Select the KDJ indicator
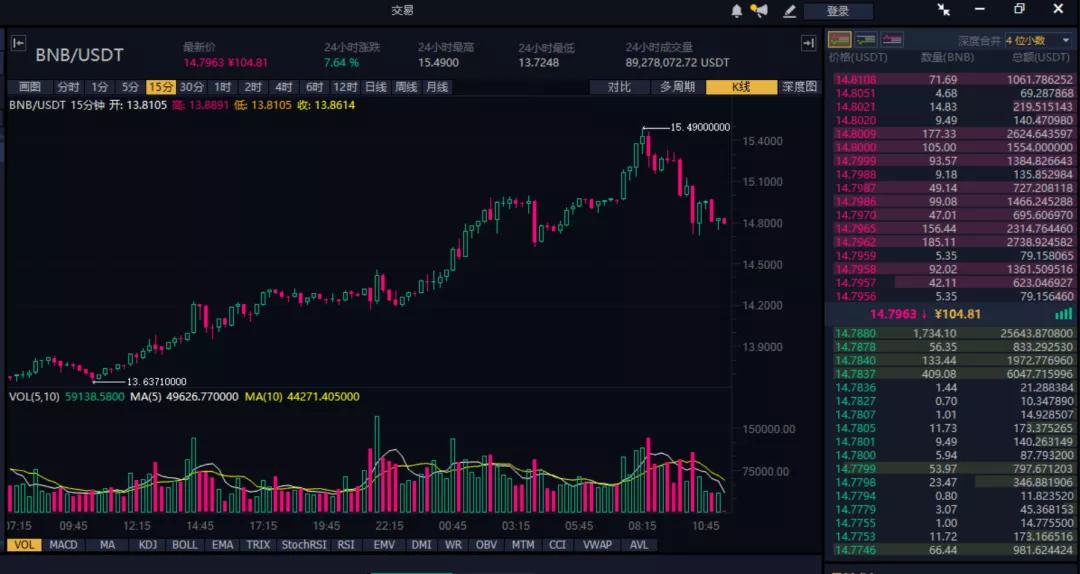The width and height of the screenshot is (1080, 574). (x=147, y=545)
